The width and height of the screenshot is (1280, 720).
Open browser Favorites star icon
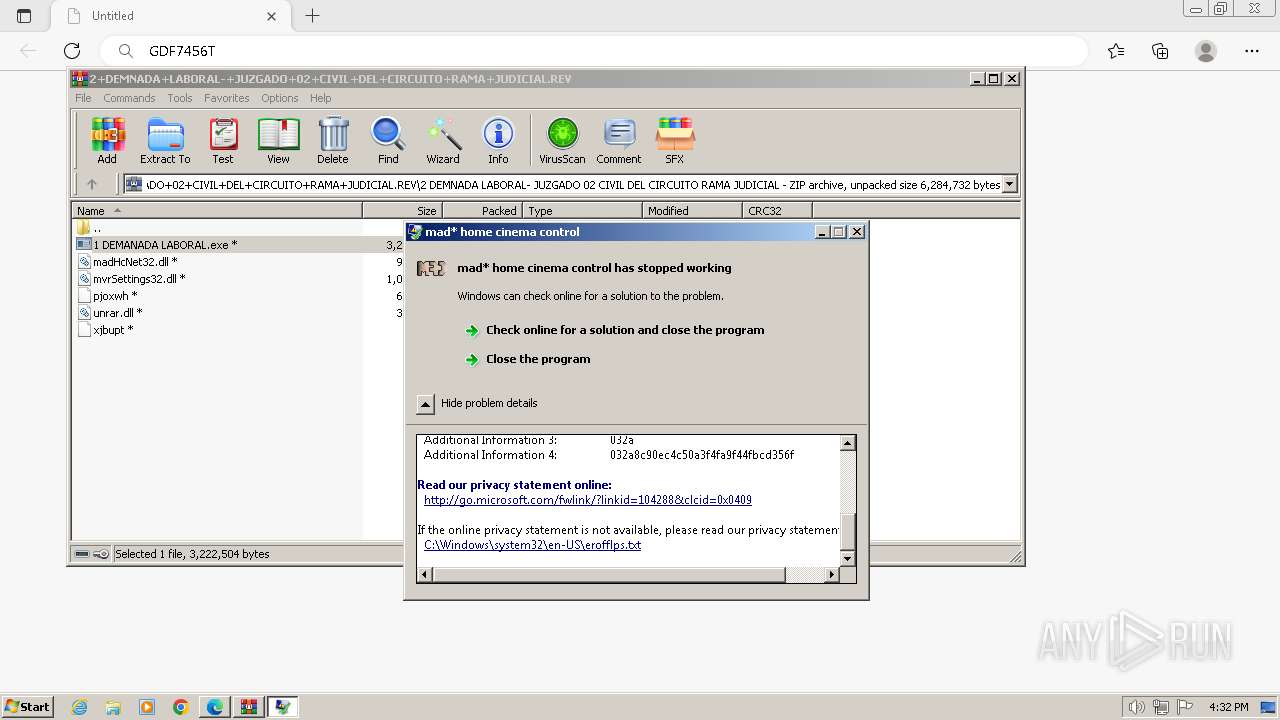point(1116,51)
